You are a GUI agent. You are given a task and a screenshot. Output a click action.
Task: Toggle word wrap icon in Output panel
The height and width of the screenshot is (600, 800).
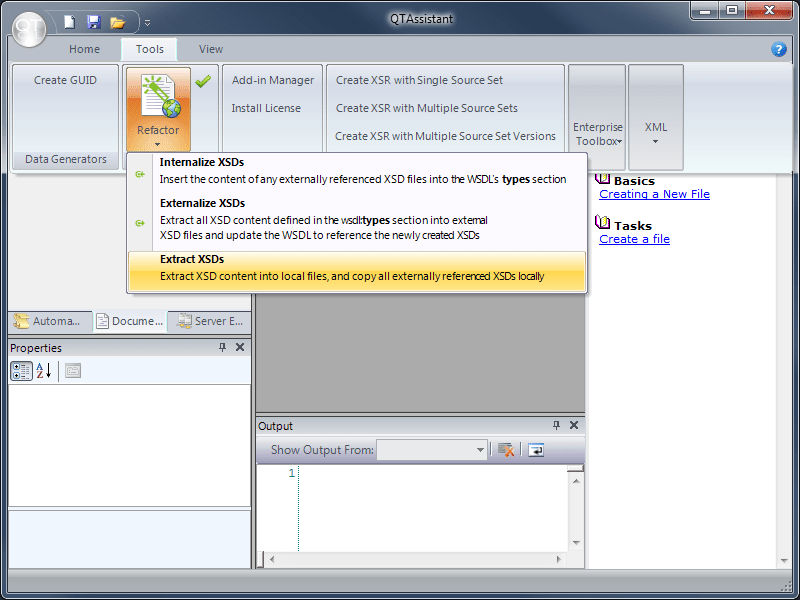(x=535, y=450)
